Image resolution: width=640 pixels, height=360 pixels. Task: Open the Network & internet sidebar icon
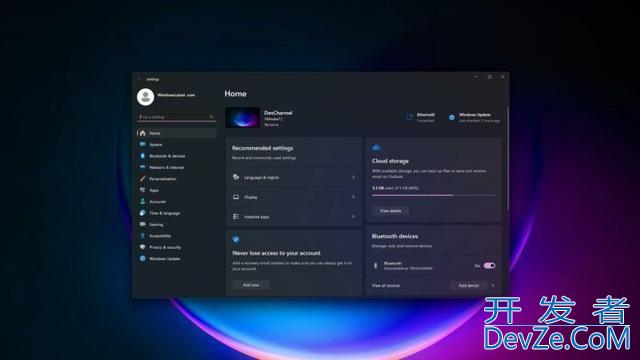pos(142,167)
